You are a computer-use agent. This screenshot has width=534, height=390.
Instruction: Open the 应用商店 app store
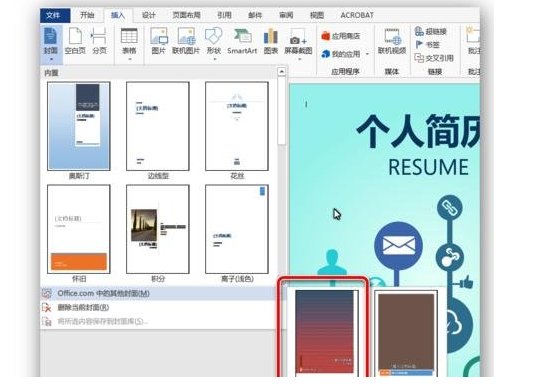[341, 36]
